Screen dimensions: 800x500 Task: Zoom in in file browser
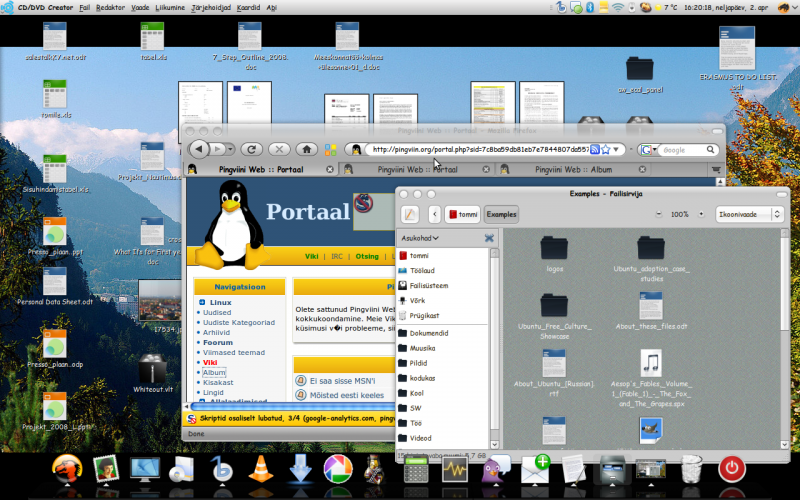pos(701,214)
